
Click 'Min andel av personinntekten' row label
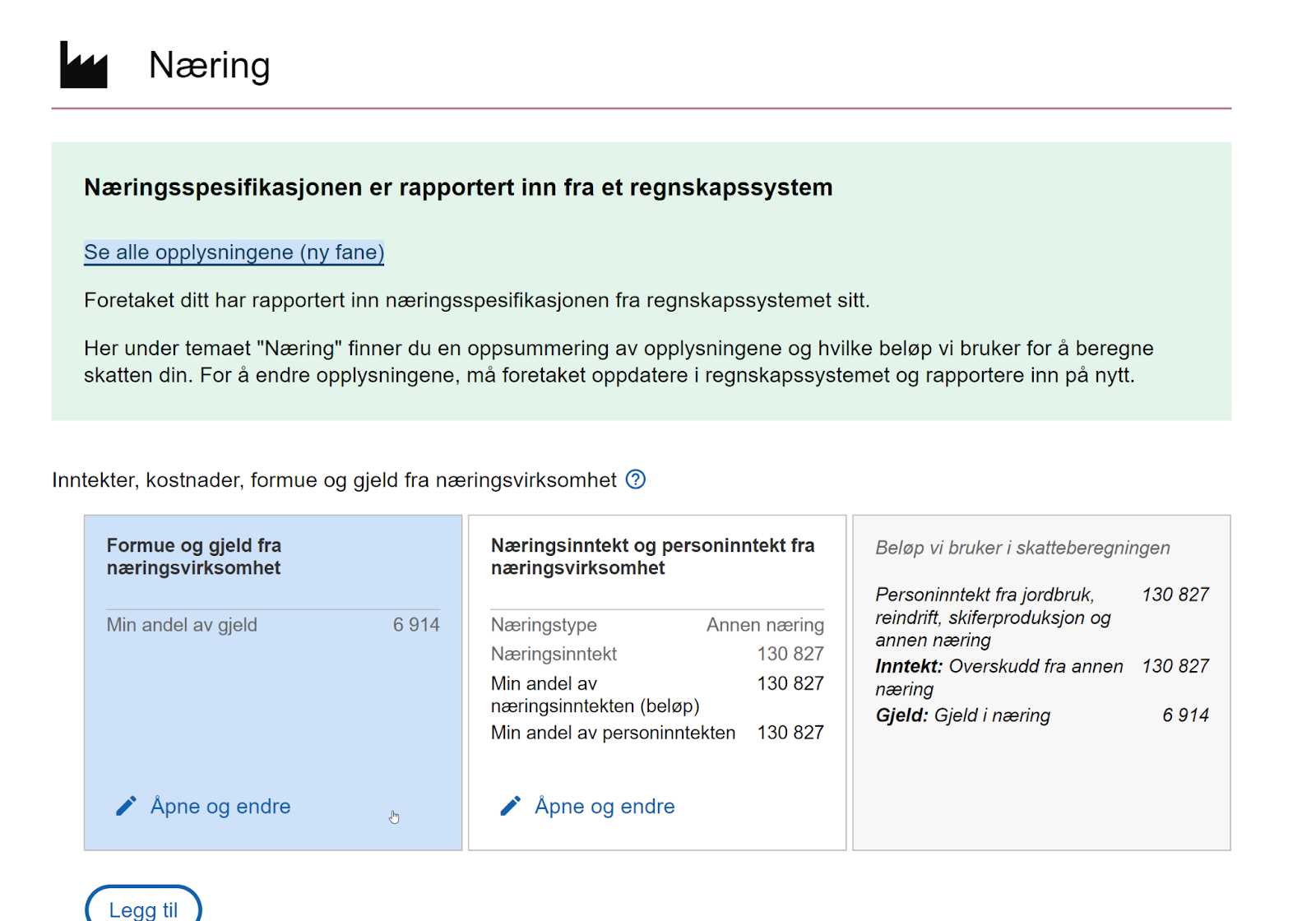coord(613,733)
